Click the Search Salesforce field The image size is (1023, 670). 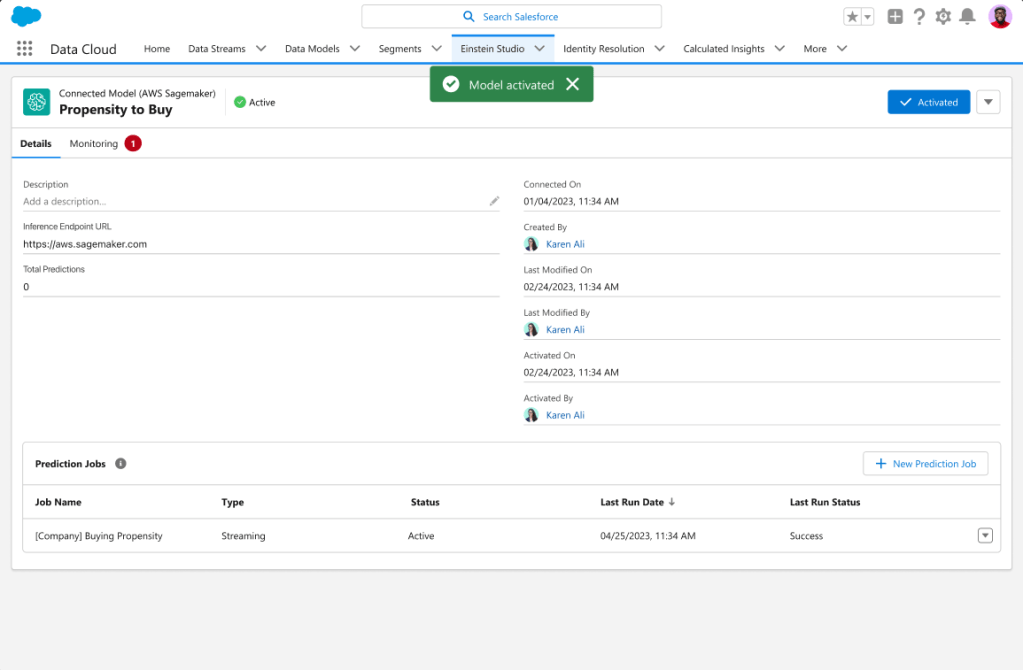pyautogui.click(x=511, y=16)
